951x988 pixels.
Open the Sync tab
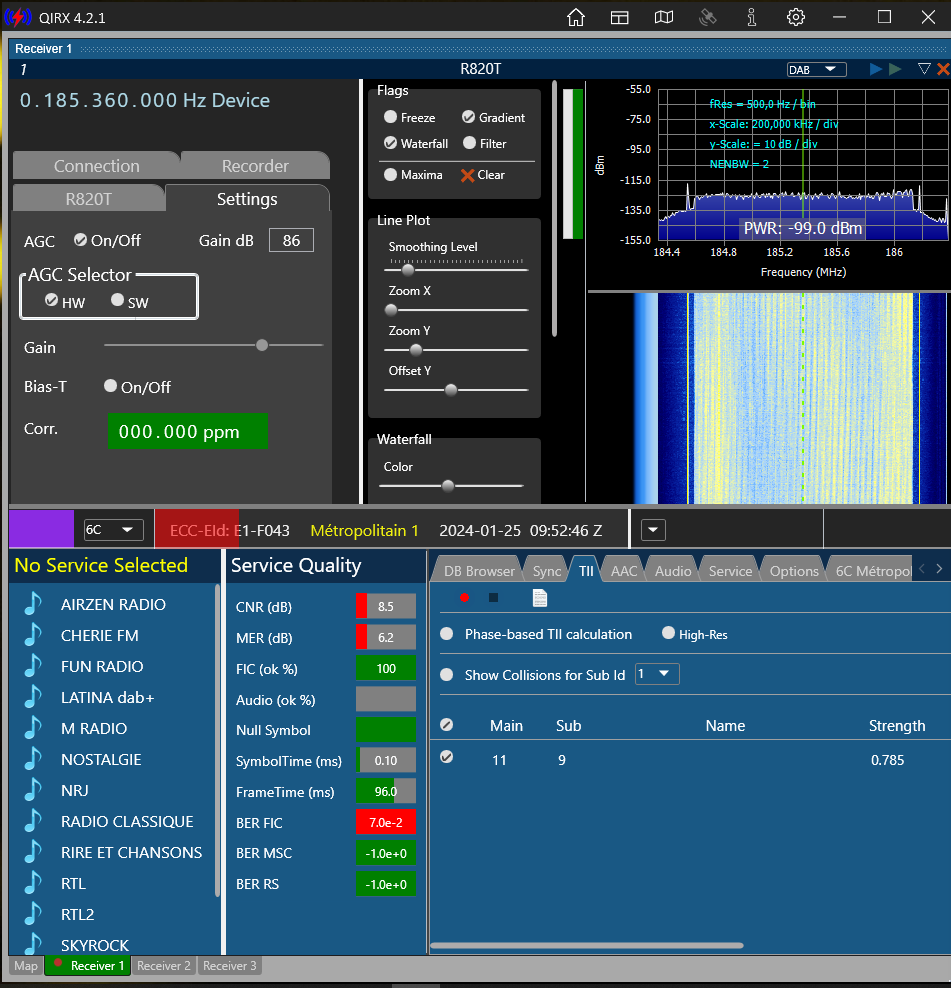click(546, 571)
